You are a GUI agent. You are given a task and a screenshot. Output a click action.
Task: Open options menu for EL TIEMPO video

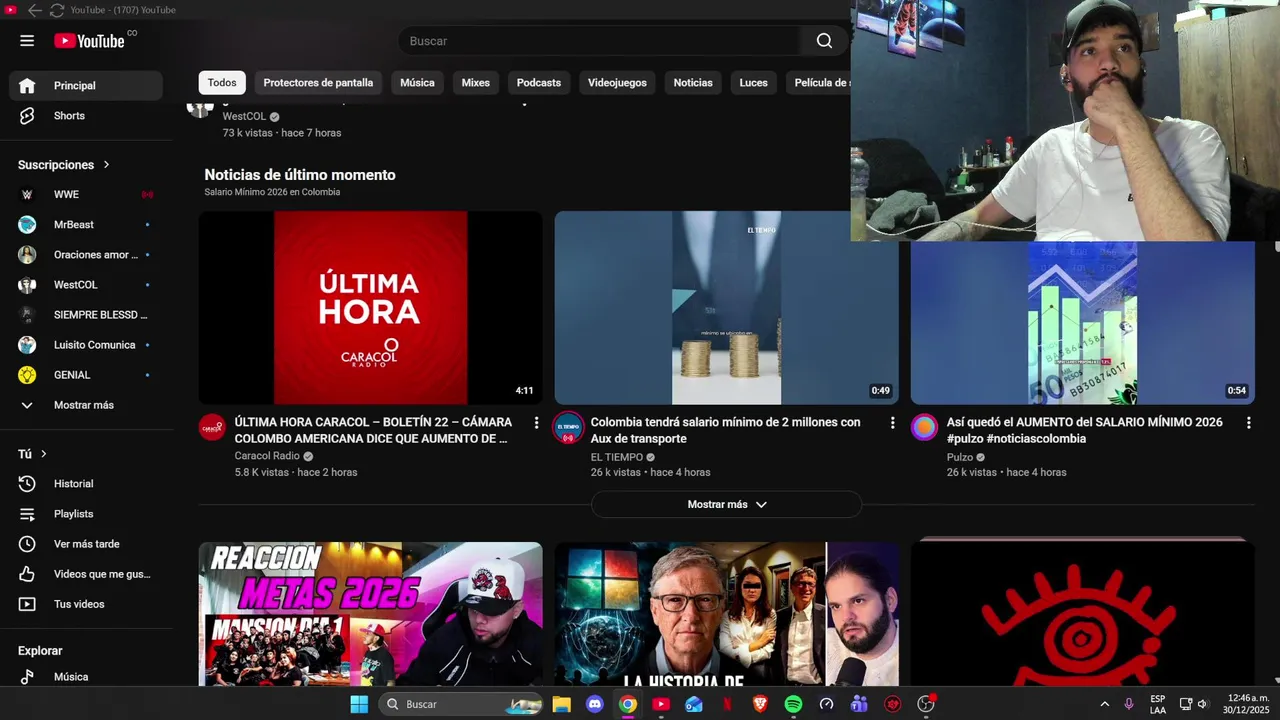point(892,423)
